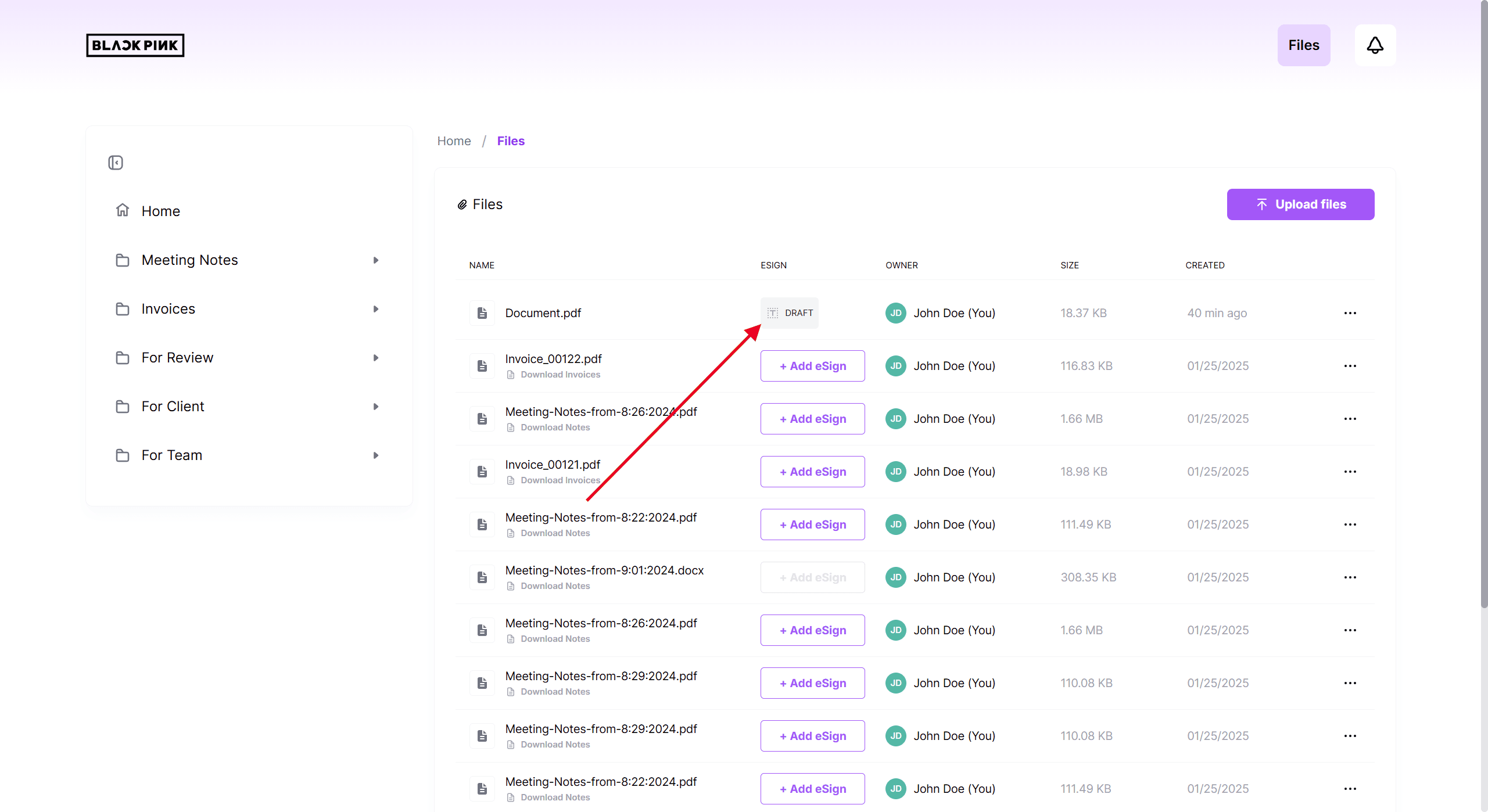The image size is (1488, 812).
Task: Click the BLACKPINK logo
Action: pos(135,45)
